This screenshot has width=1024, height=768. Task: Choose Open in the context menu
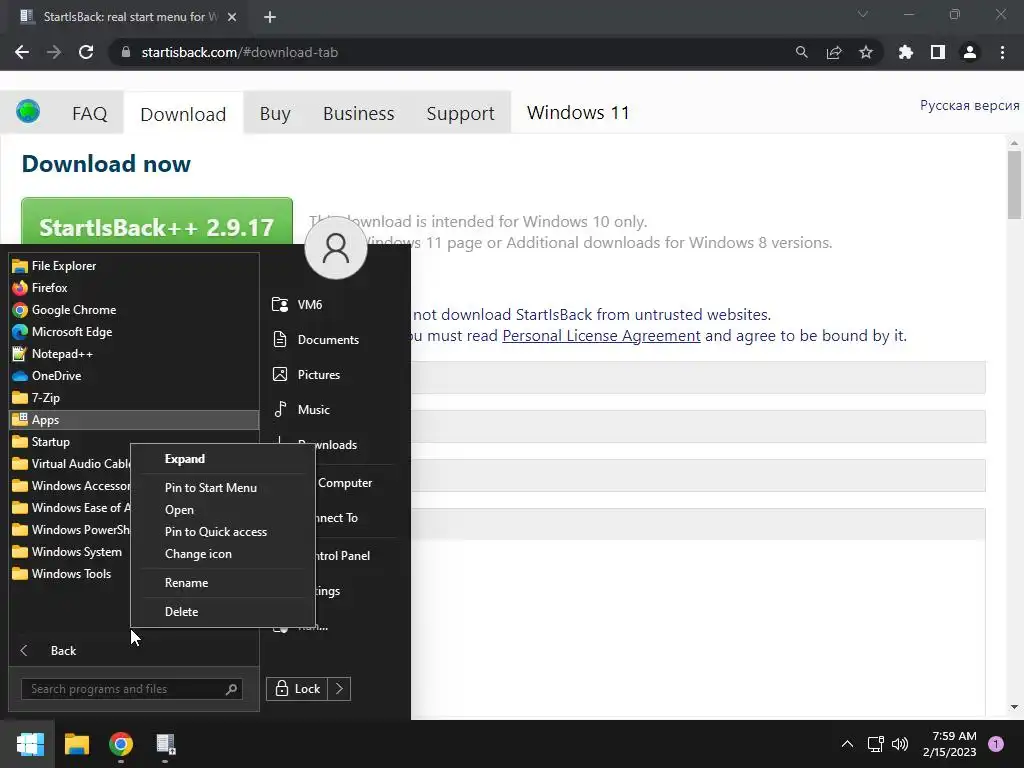pyautogui.click(x=223, y=510)
